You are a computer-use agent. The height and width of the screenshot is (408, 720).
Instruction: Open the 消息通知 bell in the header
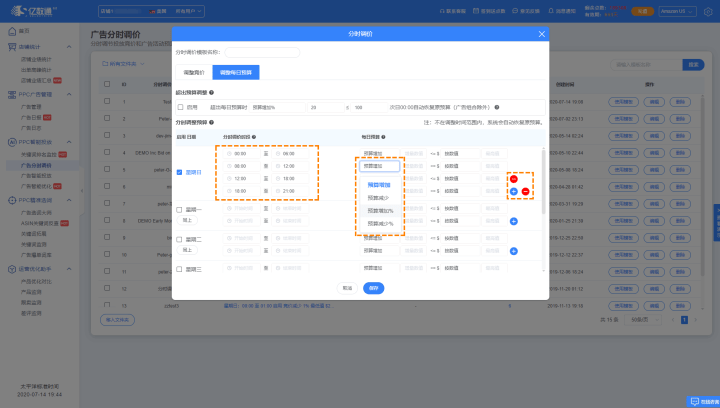point(551,11)
